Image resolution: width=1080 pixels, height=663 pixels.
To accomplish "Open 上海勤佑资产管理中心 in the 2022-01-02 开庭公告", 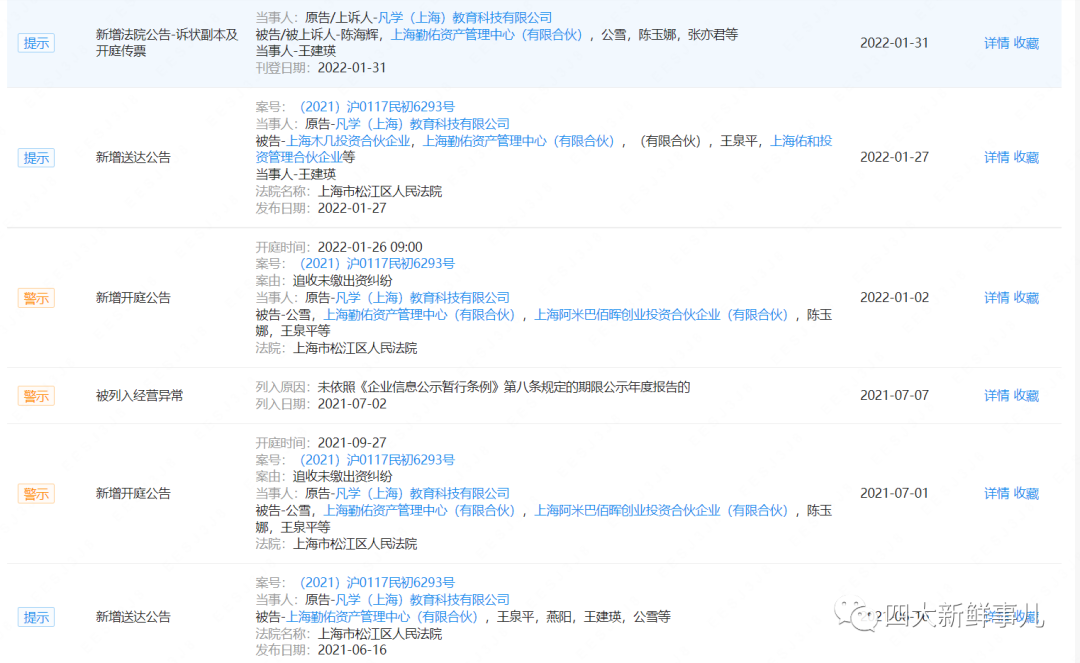I will [x=419, y=315].
